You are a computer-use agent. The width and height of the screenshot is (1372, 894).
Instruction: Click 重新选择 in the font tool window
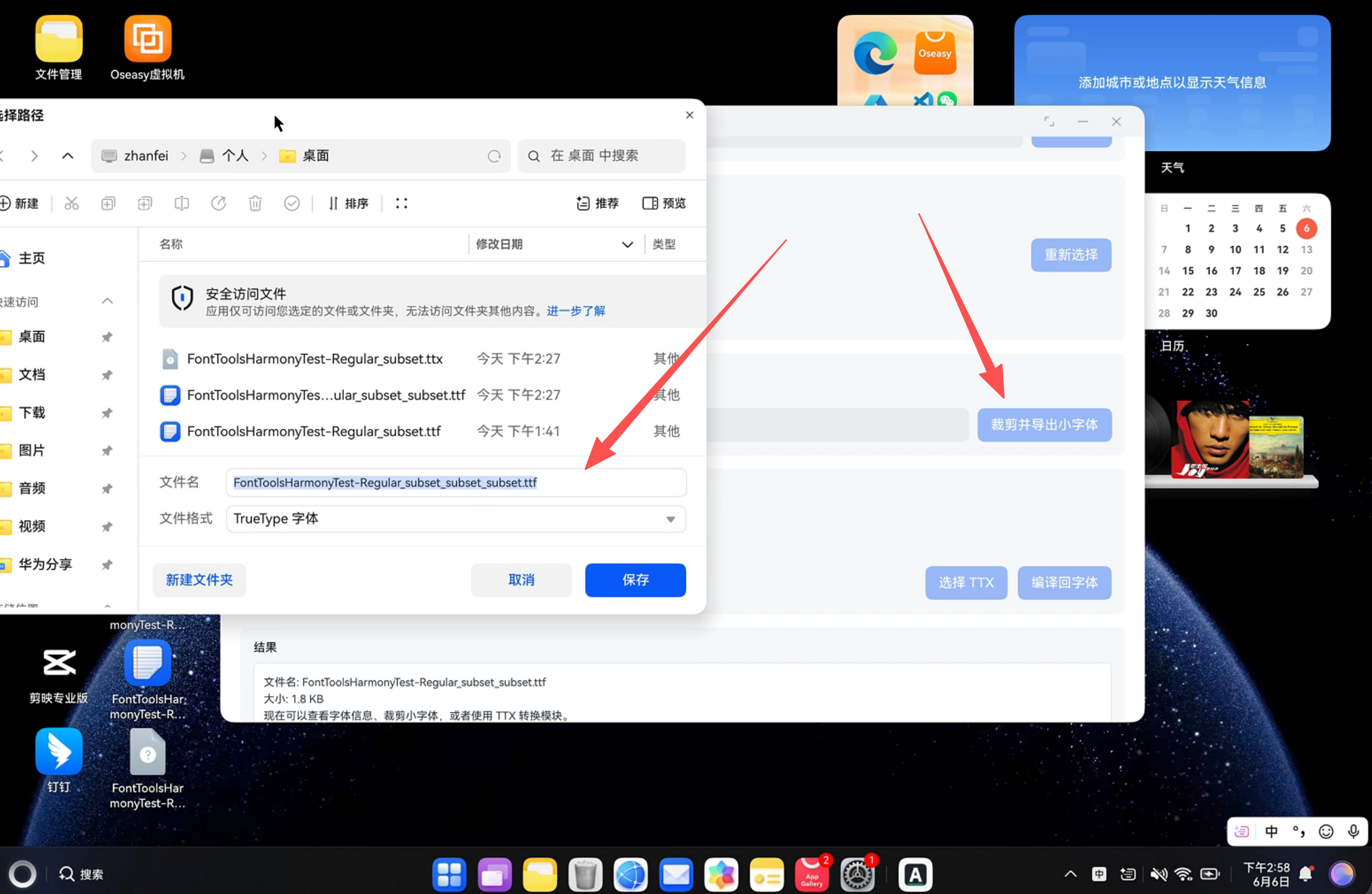tap(1071, 255)
